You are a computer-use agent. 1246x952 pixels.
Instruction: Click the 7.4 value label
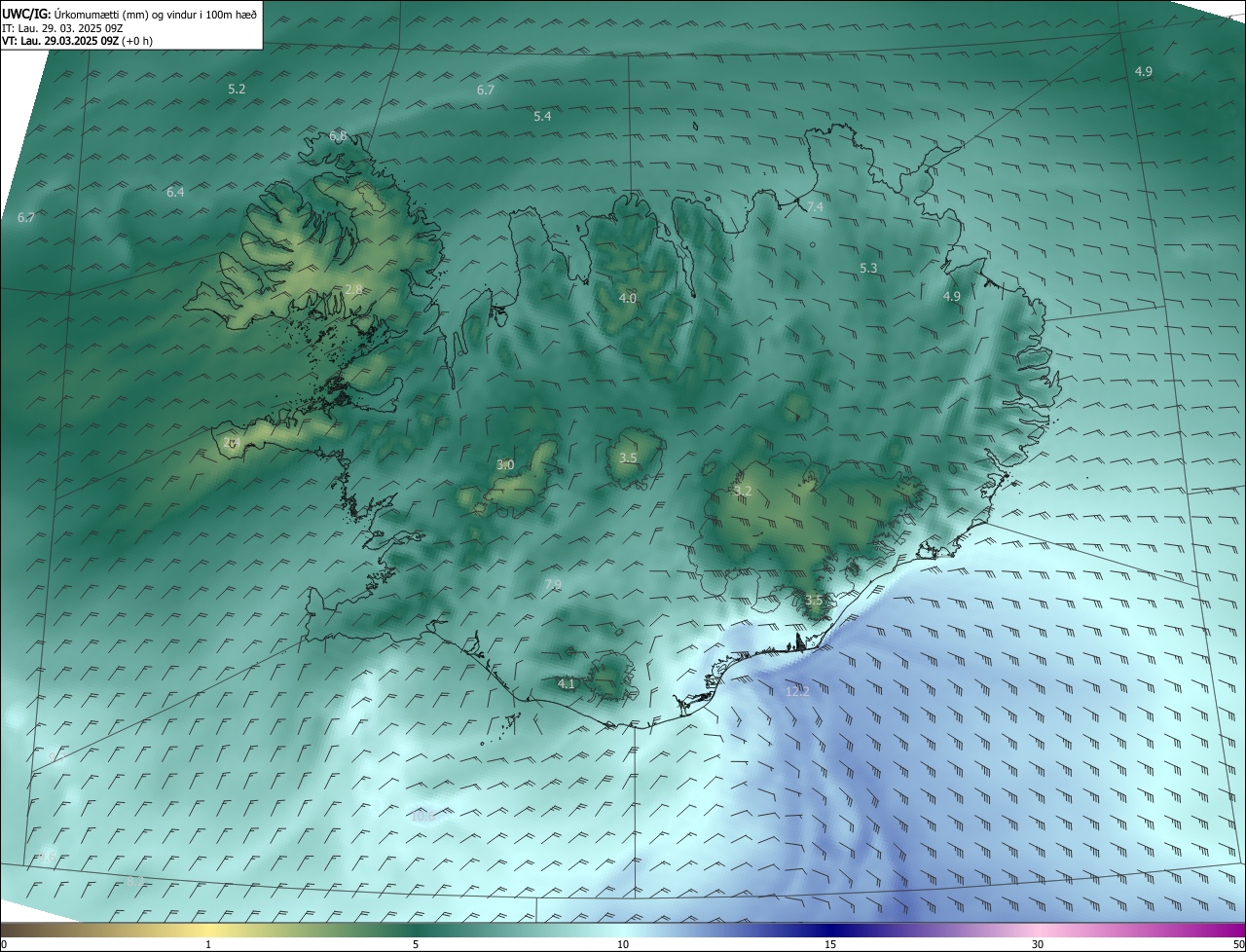point(815,206)
